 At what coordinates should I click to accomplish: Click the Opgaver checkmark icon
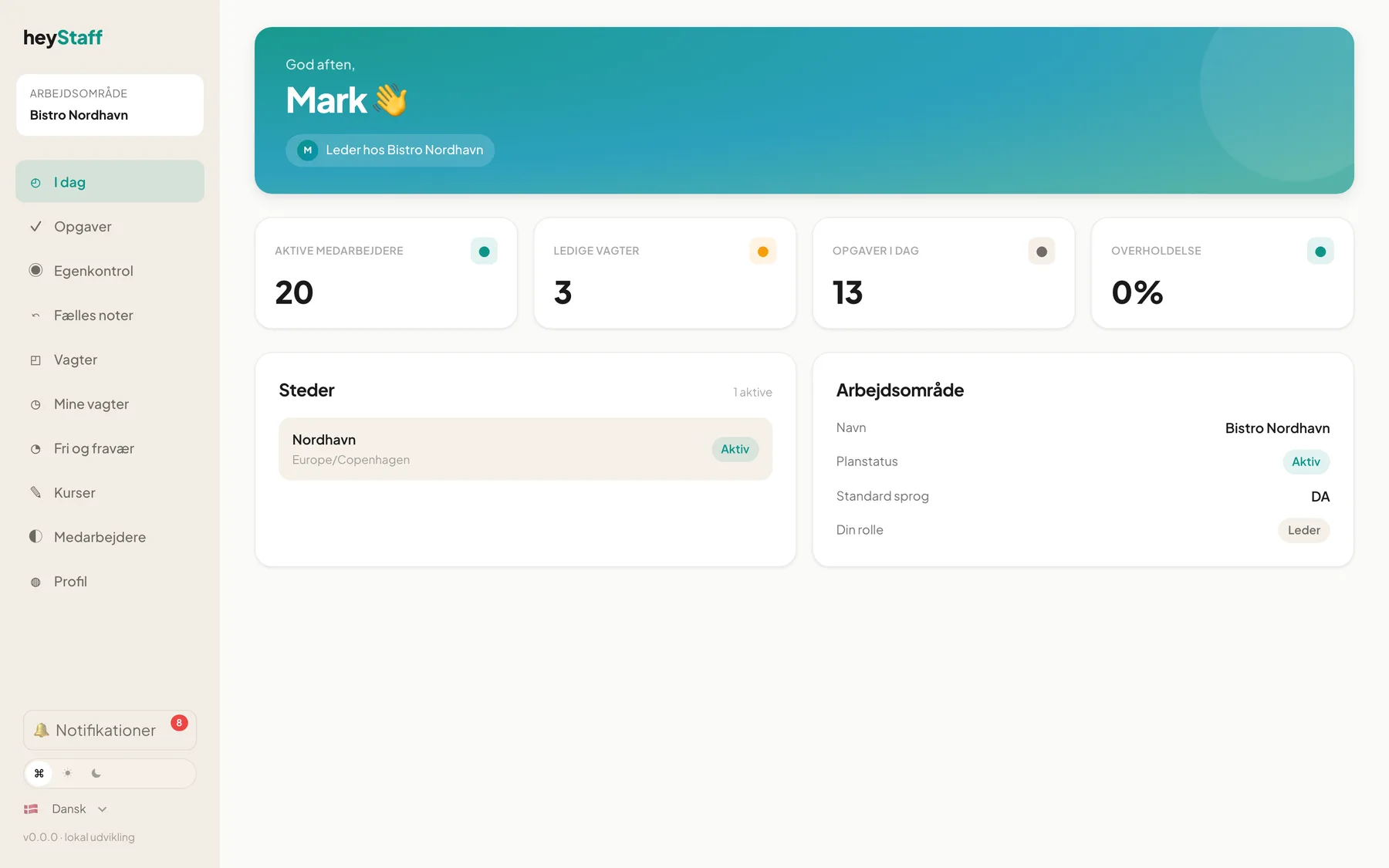pos(35,227)
